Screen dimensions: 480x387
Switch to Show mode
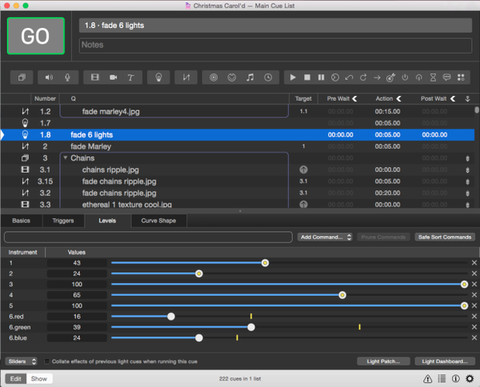[39, 379]
